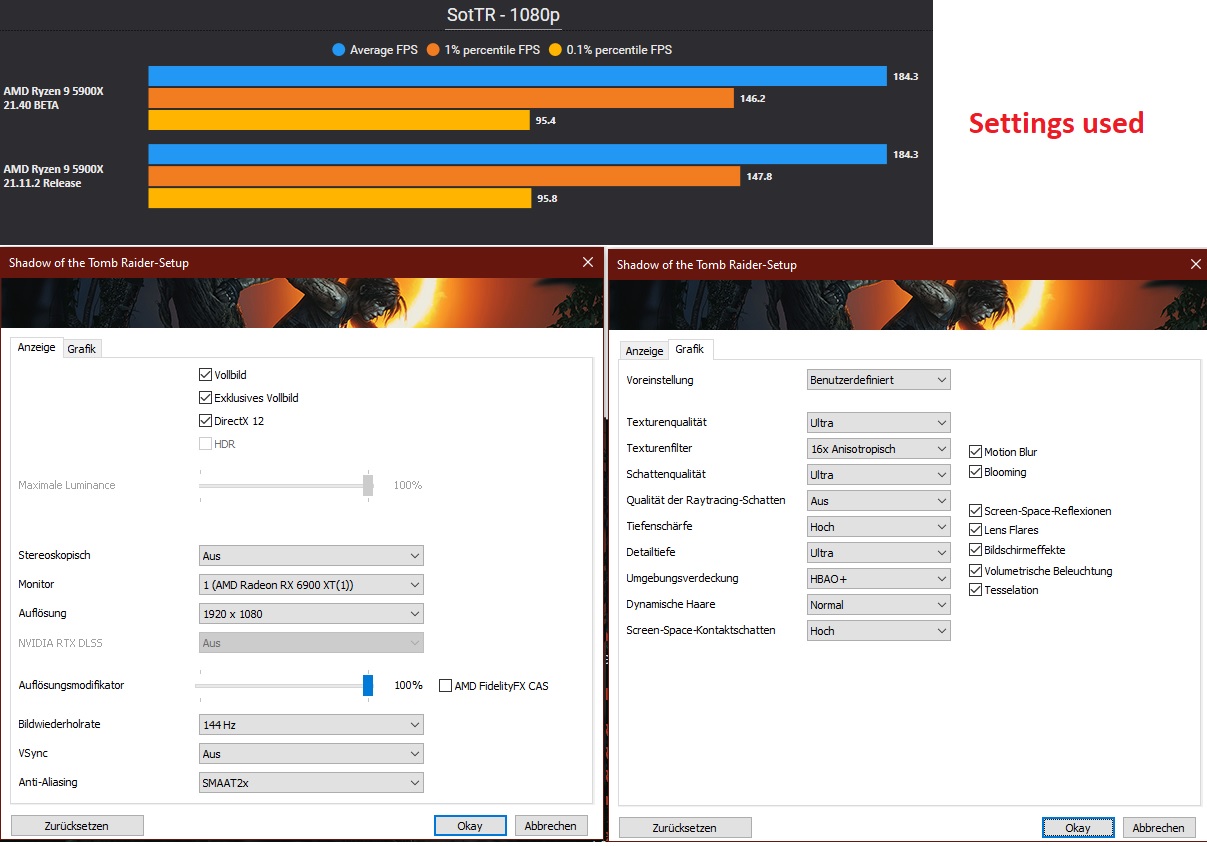Open the Texturenfilter 16x Anisotropisch dropdown
This screenshot has height=846, width=1207.
tap(879, 449)
